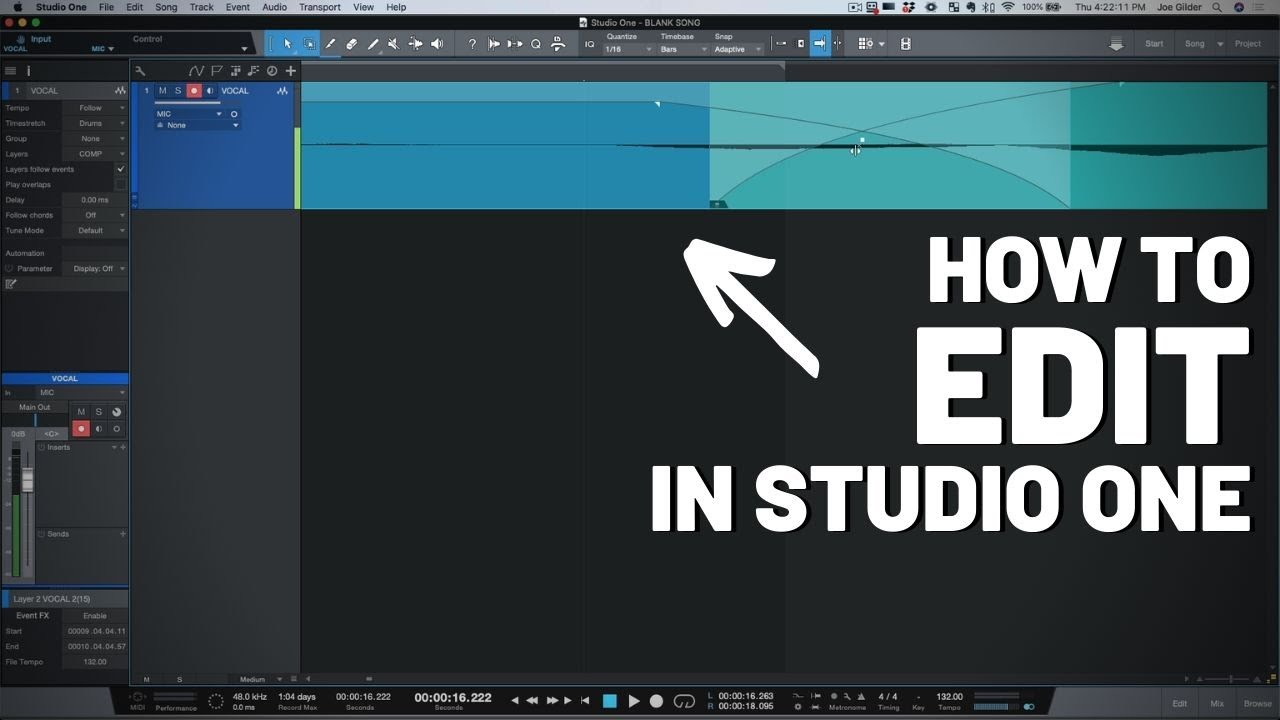The image size is (1280, 720).
Task: Click the Tempo 132.00 value
Action: 949,697
